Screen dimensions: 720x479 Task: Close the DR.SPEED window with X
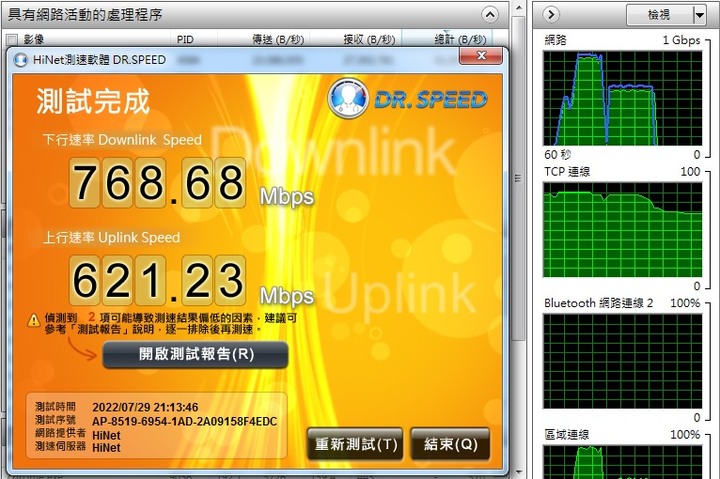tap(480, 56)
